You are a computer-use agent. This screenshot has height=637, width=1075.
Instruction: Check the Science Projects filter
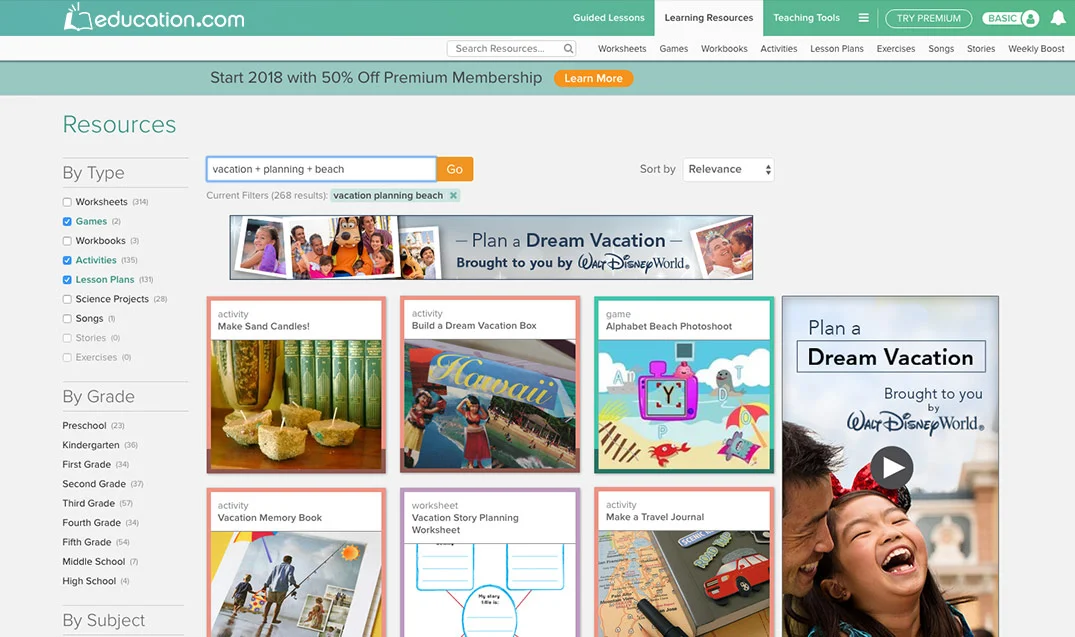pos(67,300)
